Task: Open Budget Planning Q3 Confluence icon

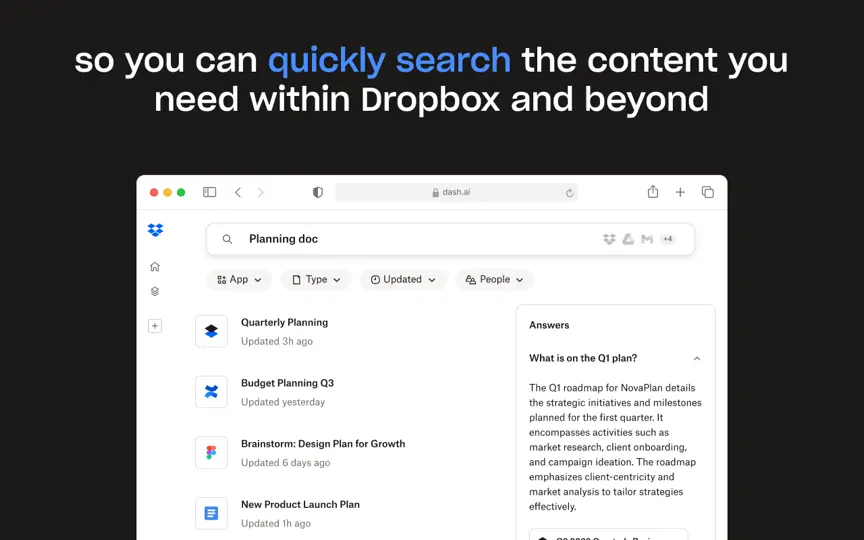Action: (212, 392)
